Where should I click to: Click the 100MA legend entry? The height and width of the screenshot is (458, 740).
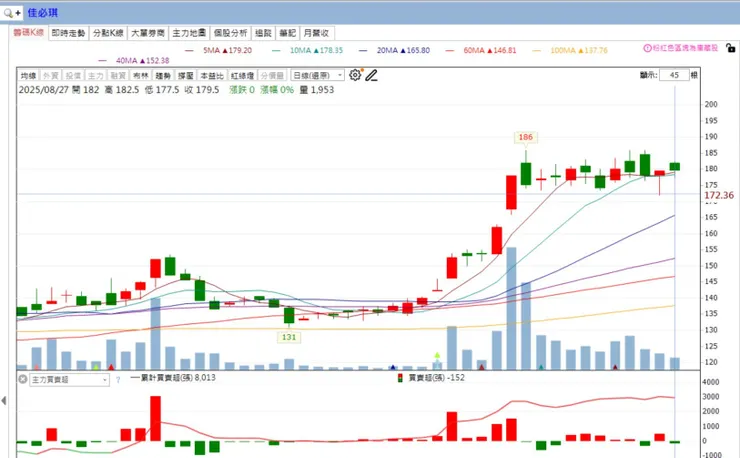point(570,50)
